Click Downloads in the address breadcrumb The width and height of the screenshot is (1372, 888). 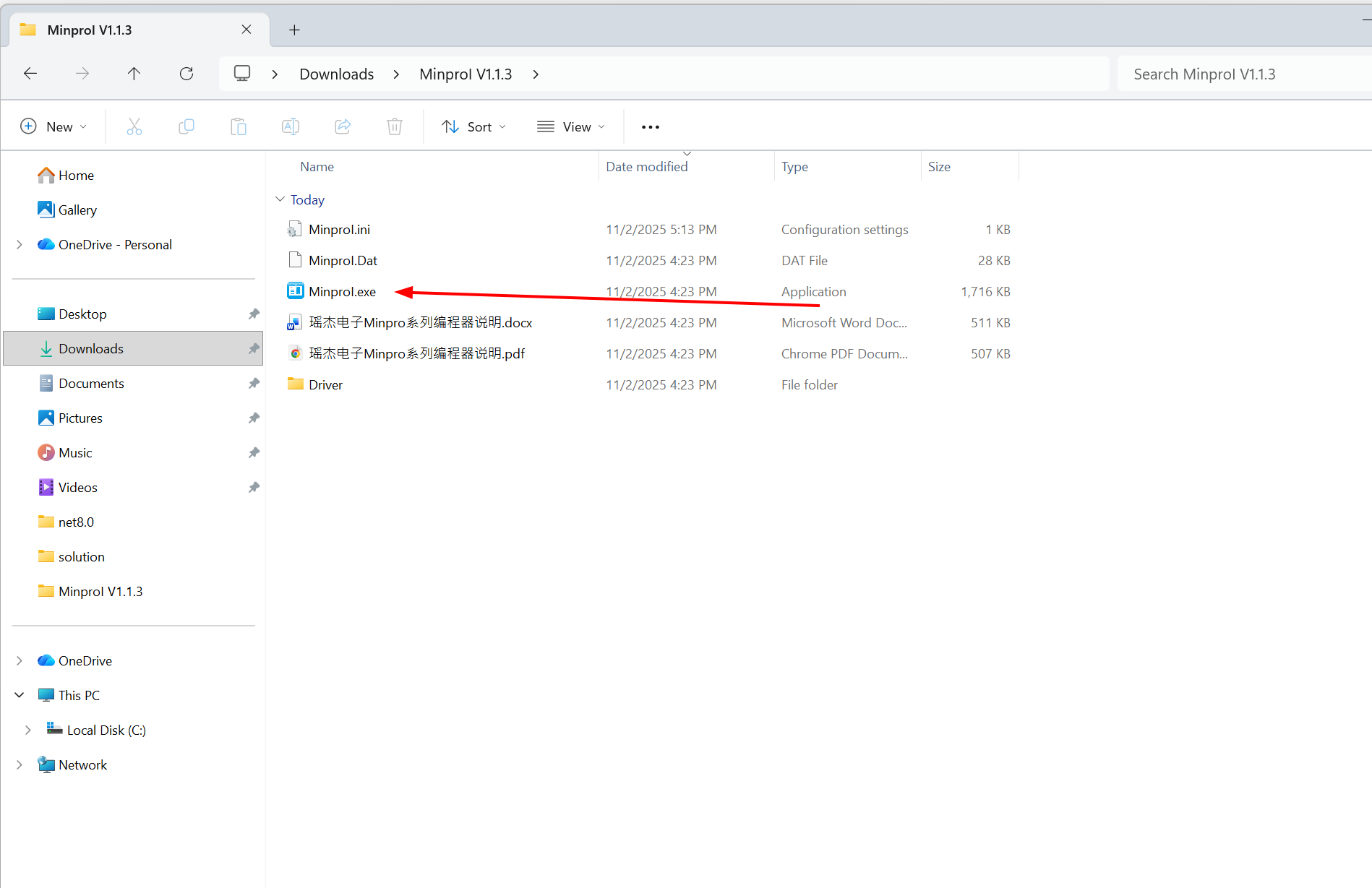coord(337,74)
